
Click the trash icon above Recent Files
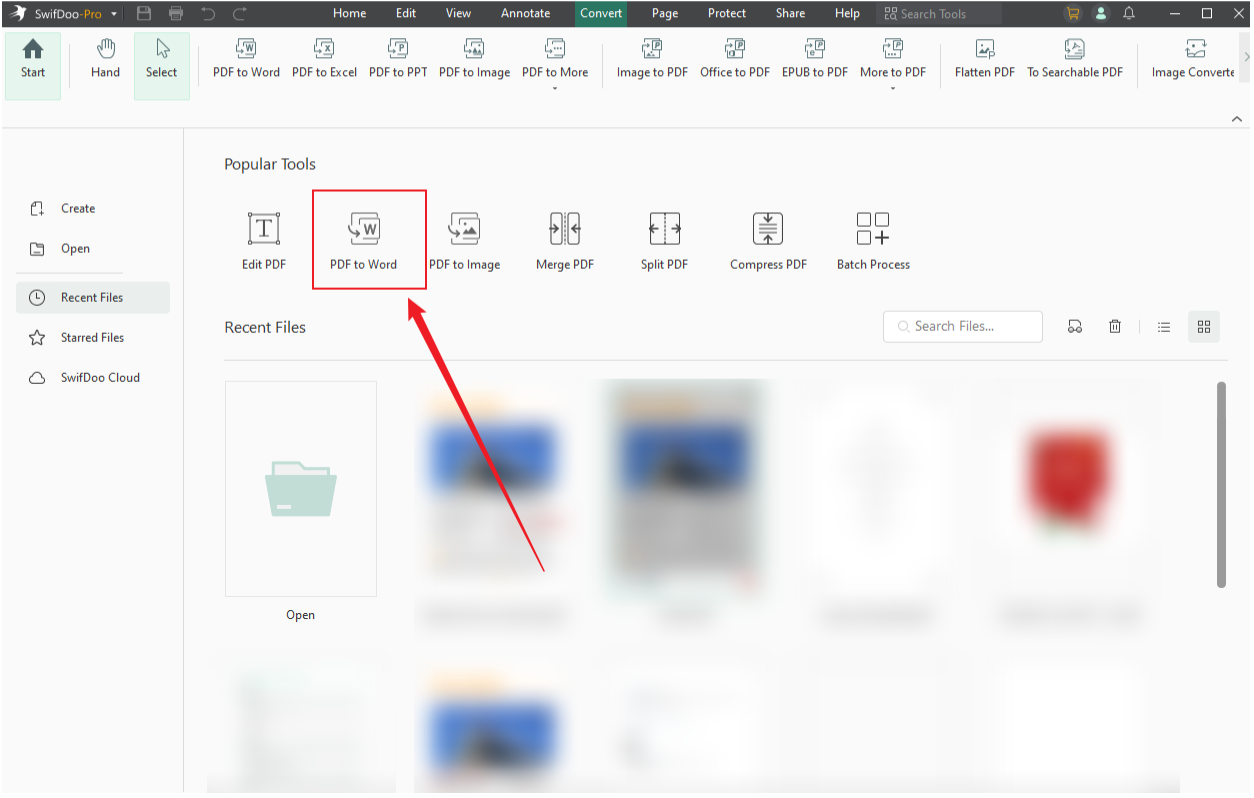point(1115,326)
